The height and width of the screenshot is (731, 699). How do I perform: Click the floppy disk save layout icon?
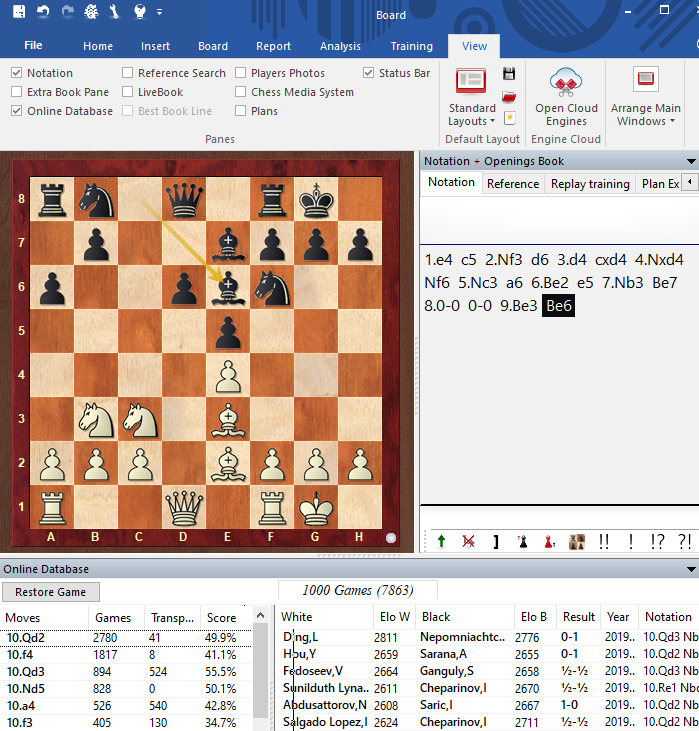509,74
